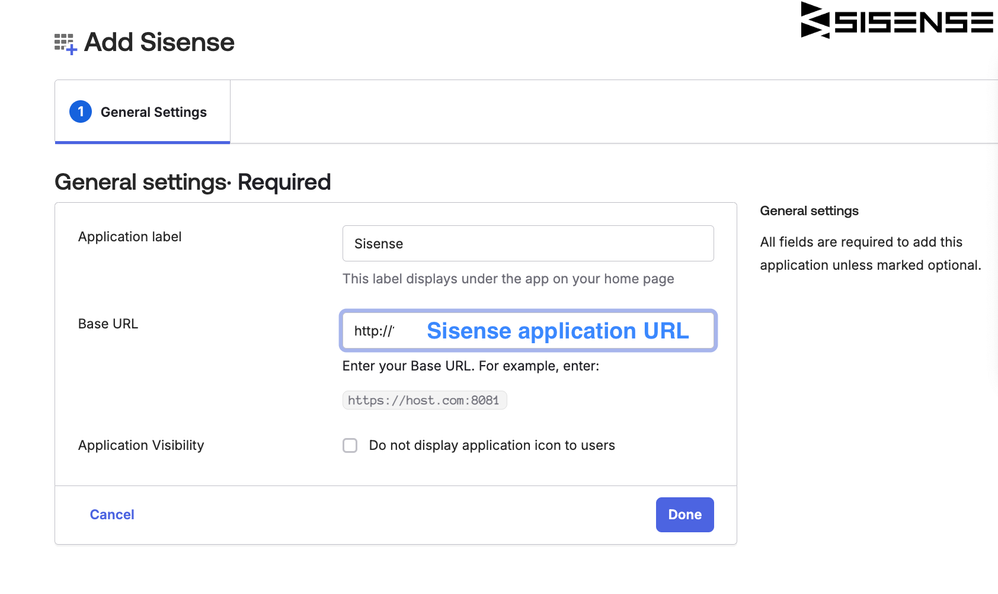Click the "Sisense application URL" blue annotation text
The height and width of the screenshot is (594, 998).
coord(557,331)
